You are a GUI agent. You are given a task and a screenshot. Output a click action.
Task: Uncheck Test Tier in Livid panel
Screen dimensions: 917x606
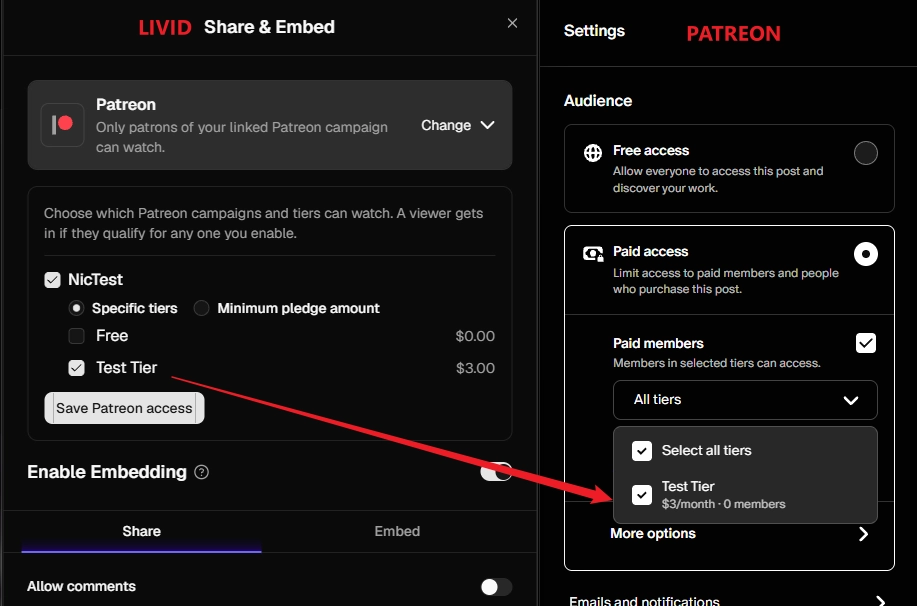[x=77, y=368]
